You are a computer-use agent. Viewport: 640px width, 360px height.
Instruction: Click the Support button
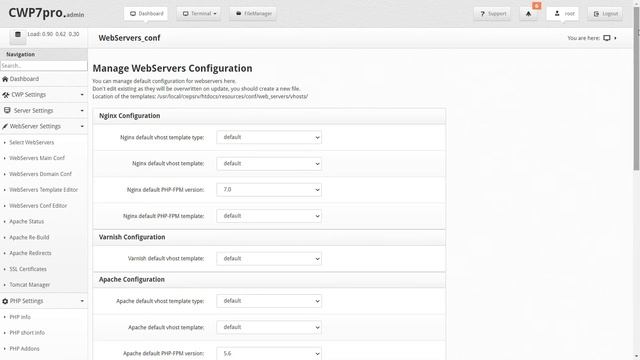click(x=492, y=13)
